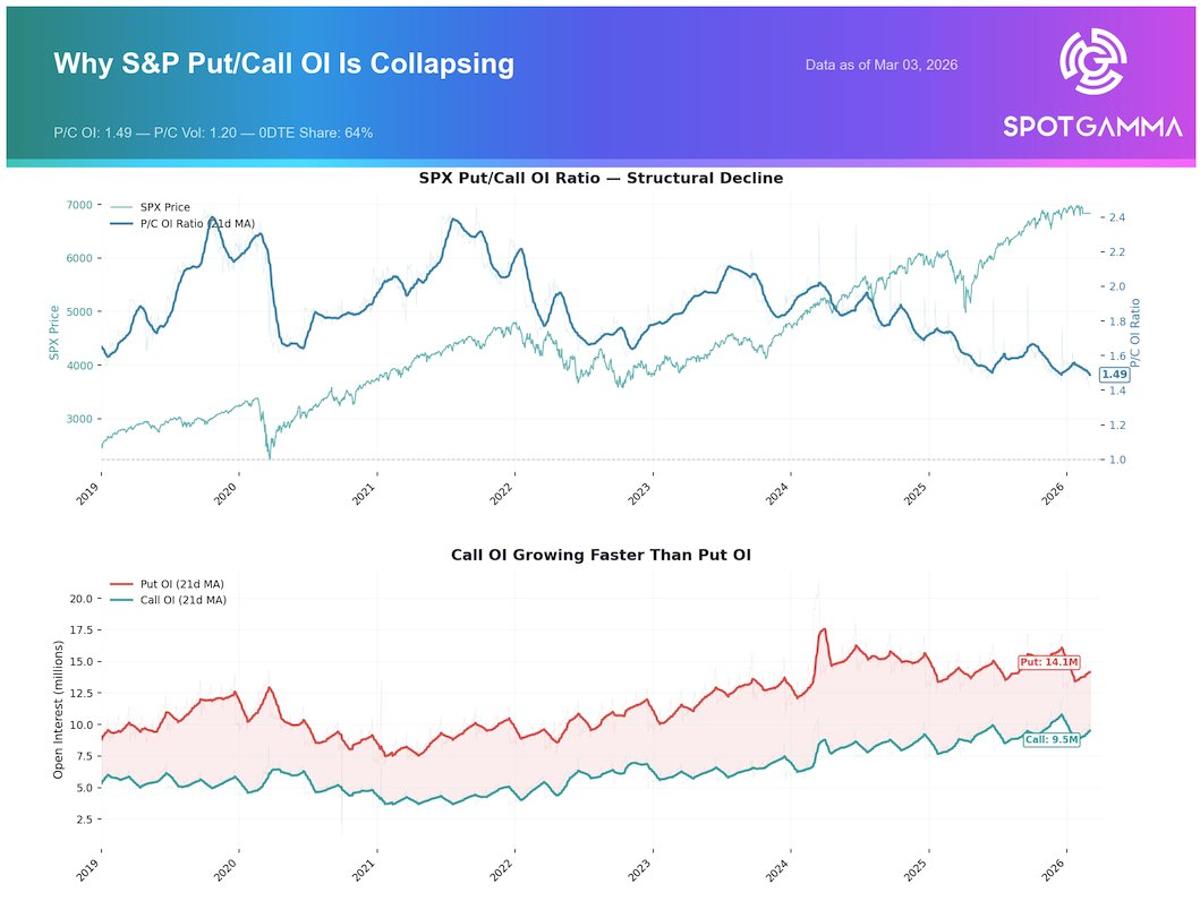Click the SPOTGAMMA brand name text
The image size is (1200, 901).
(1092, 128)
